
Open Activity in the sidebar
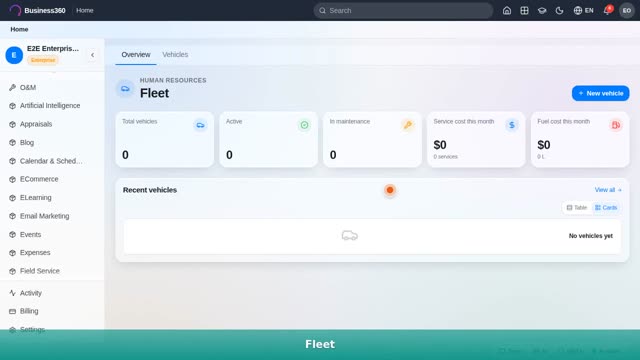click(52, 293)
